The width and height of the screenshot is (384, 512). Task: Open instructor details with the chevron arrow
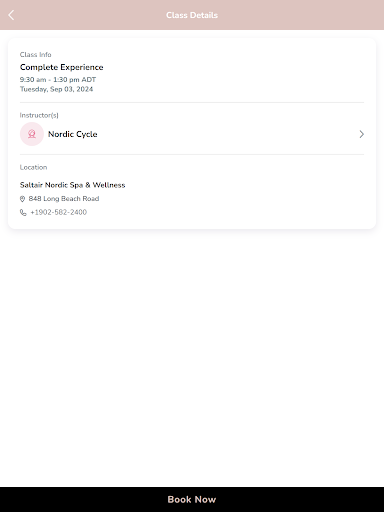pos(361,134)
